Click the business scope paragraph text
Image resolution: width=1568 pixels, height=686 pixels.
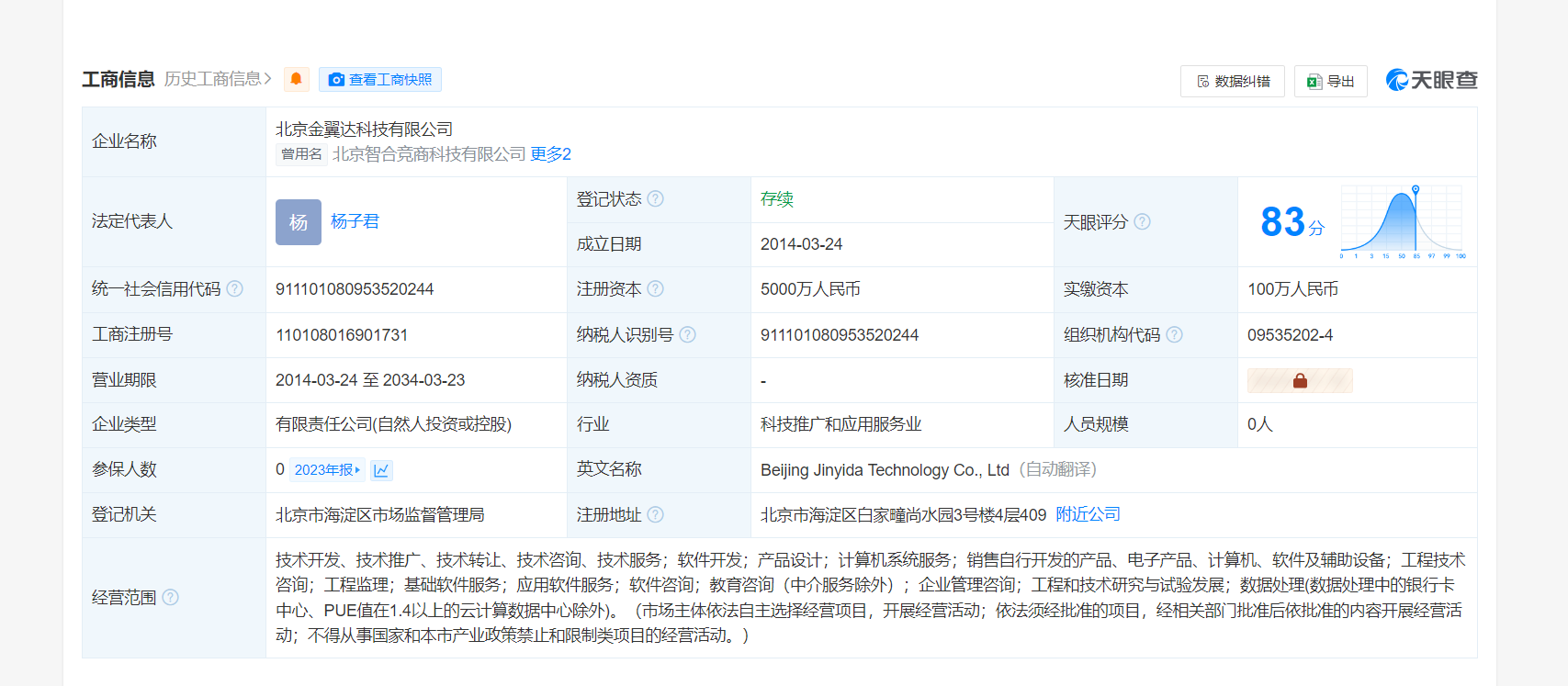[870, 598]
